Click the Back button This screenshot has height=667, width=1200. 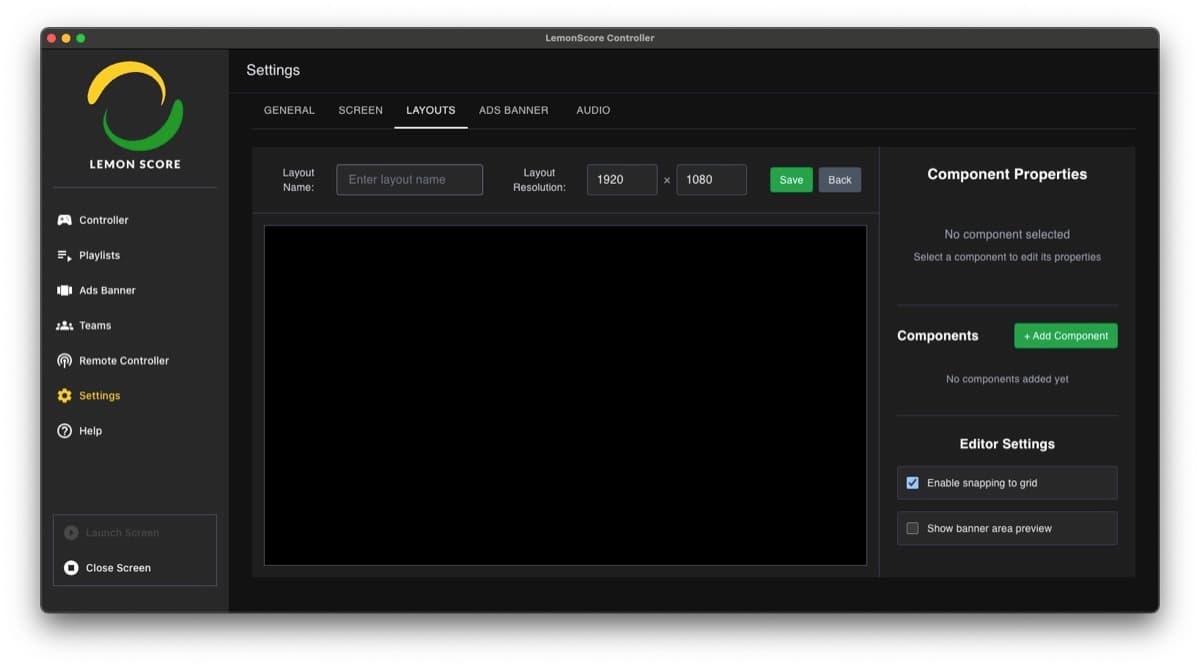[840, 179]
